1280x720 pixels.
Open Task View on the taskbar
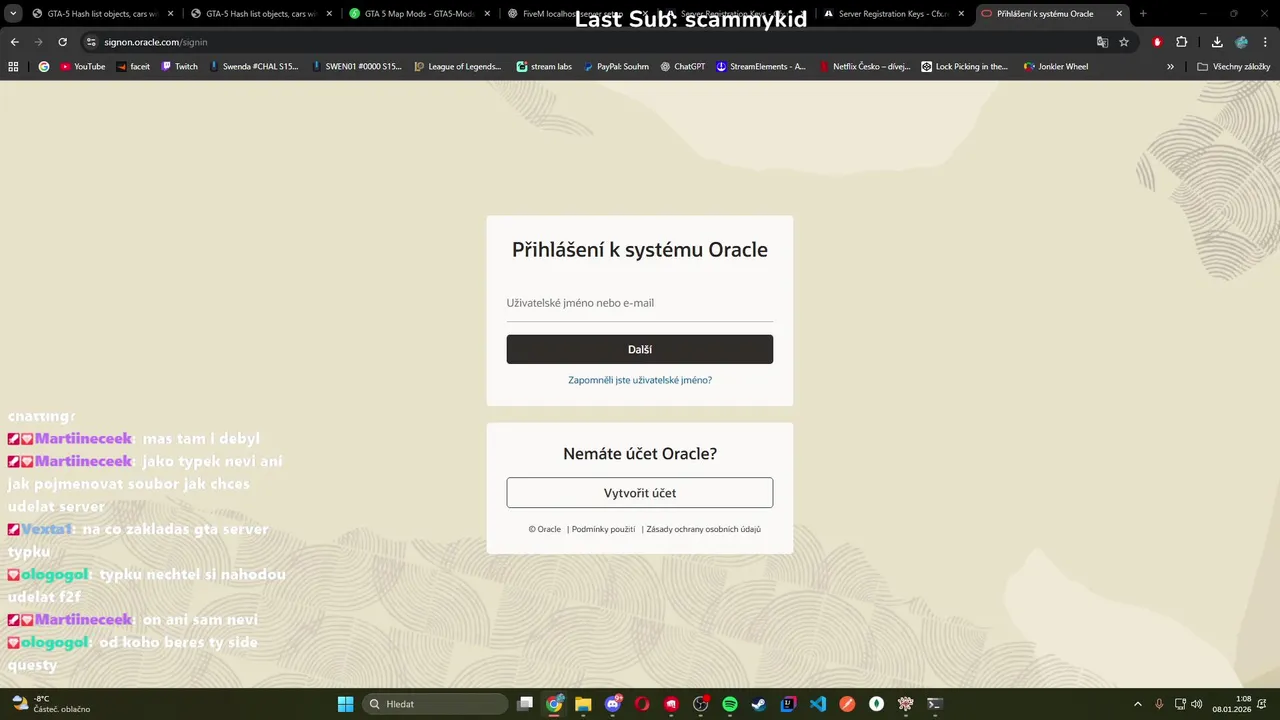[525, 704]
